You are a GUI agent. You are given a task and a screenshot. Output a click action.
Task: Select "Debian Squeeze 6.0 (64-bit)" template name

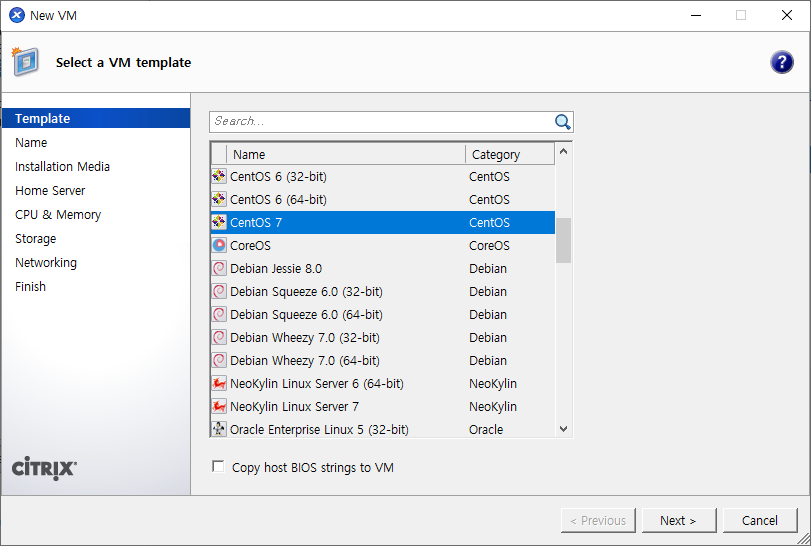coord(306,314)
